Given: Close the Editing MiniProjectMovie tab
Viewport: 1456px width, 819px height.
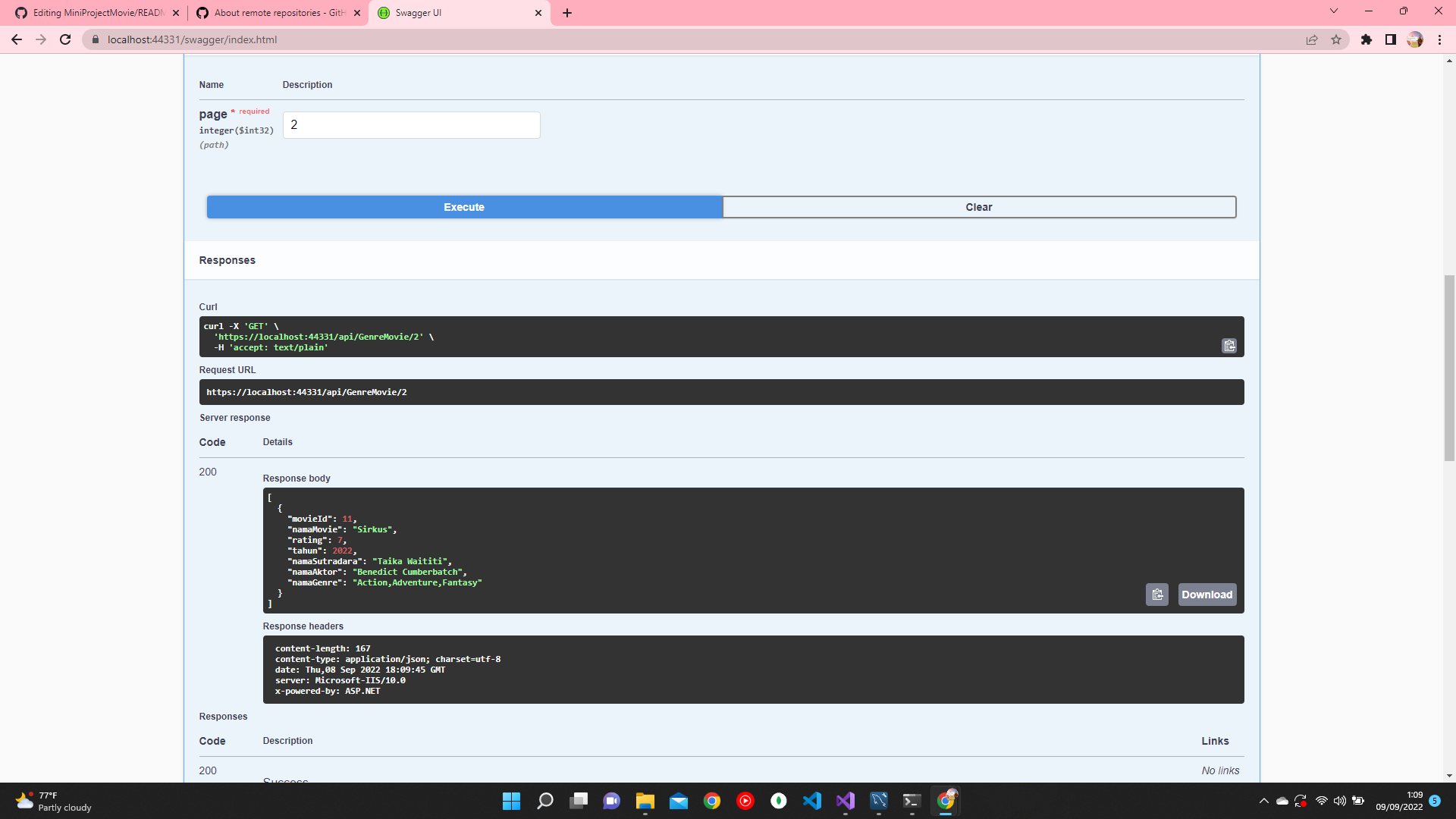Looking at the screenshot, I should 176,13.
